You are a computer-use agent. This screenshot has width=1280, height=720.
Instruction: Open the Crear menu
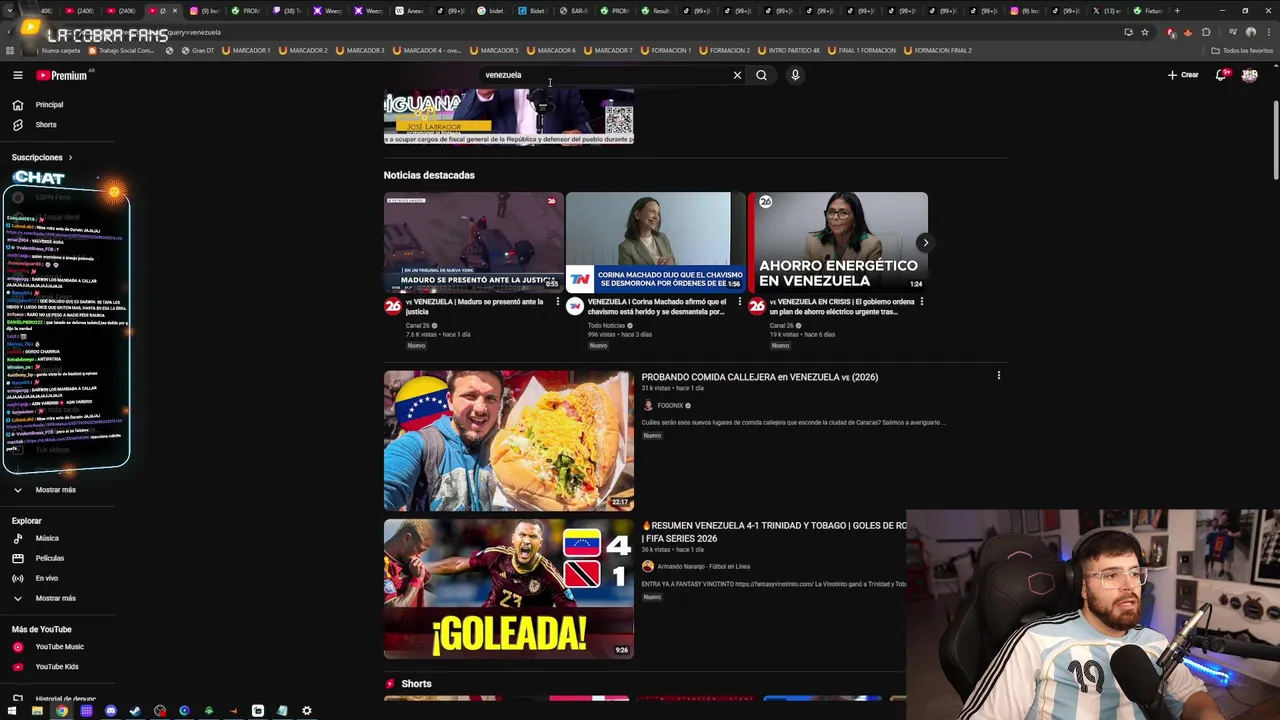[1182, 75]
